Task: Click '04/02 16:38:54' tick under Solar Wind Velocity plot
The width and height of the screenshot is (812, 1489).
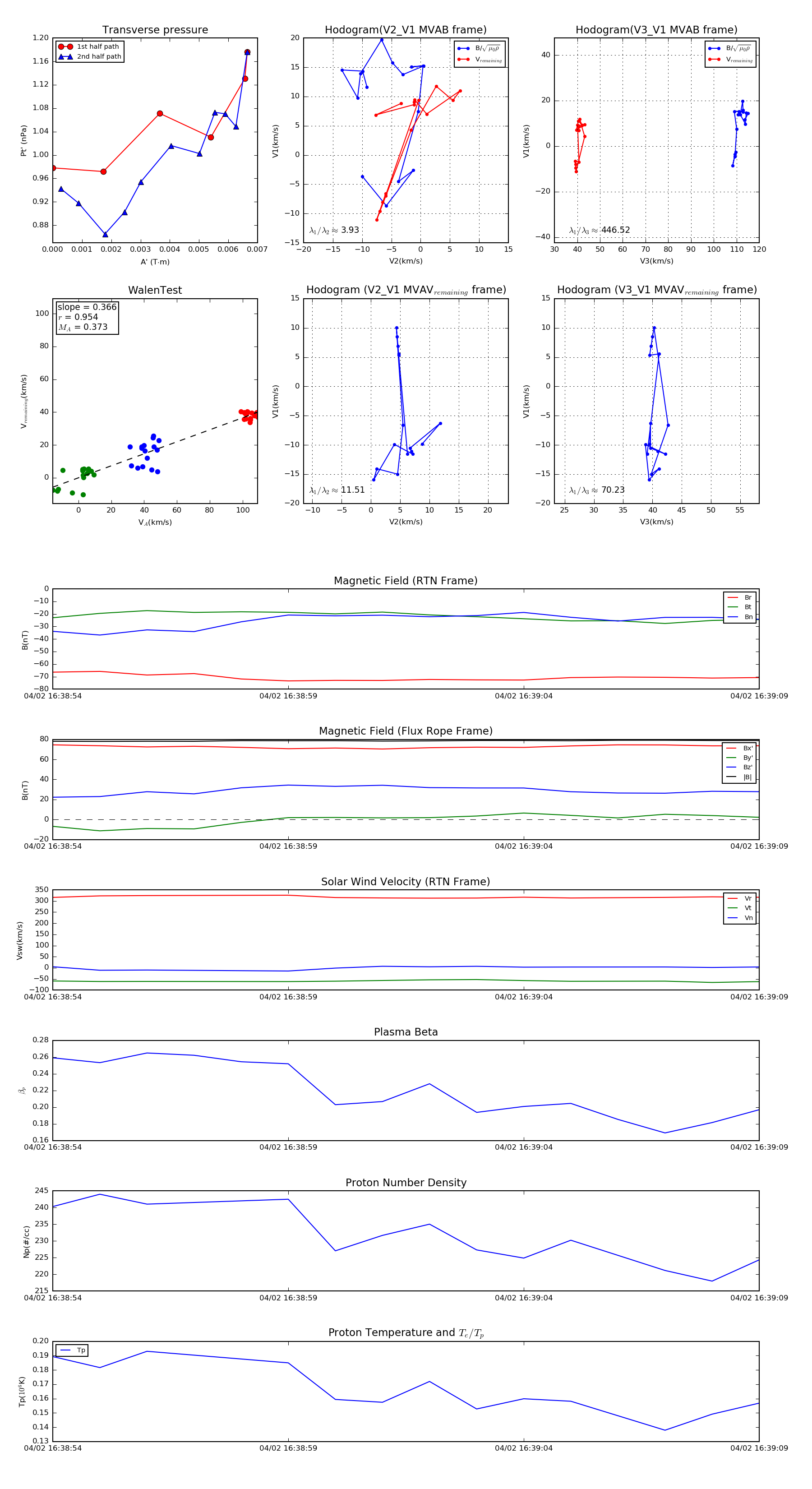Action: click(53, 997)
